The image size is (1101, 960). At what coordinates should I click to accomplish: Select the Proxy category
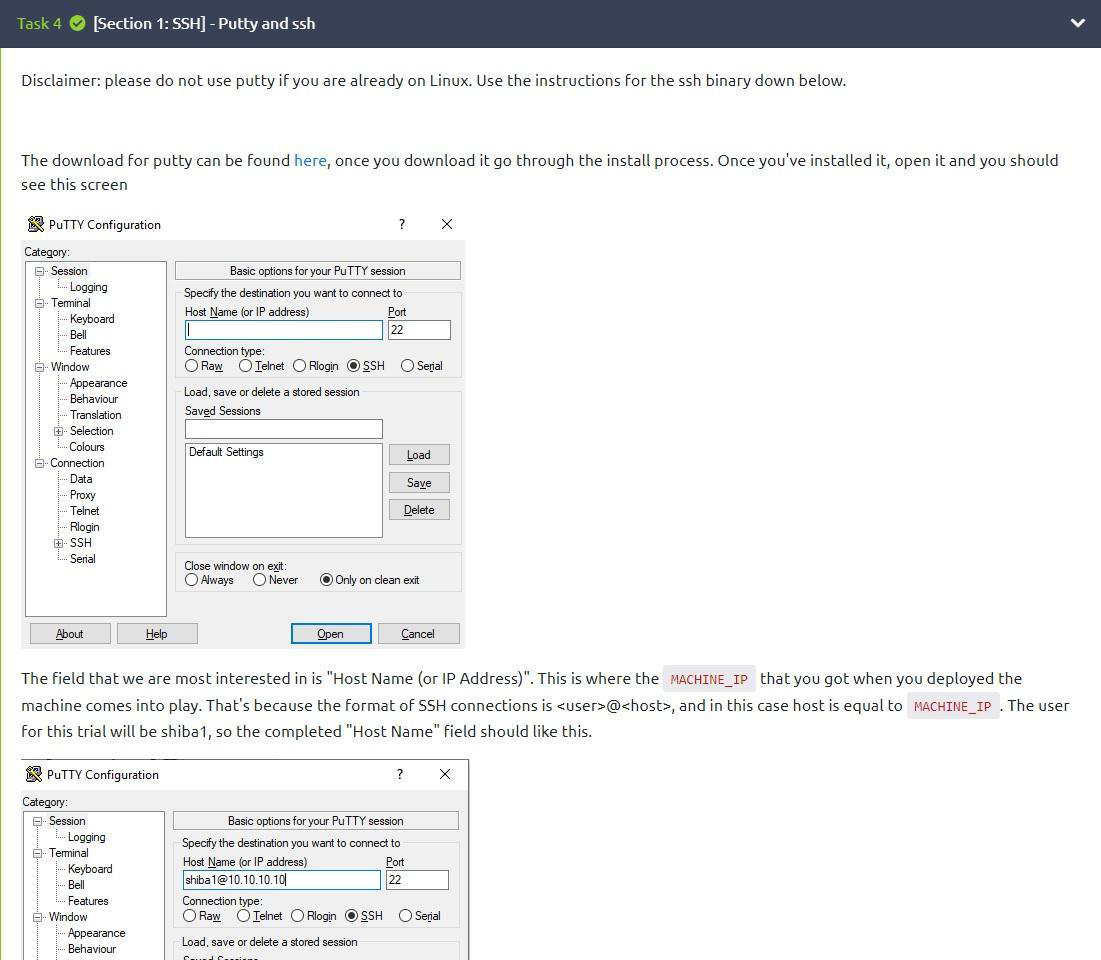82,495
